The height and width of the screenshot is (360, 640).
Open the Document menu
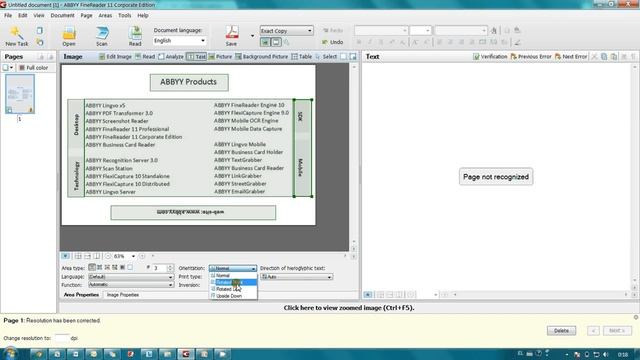(x=62, y=16)
